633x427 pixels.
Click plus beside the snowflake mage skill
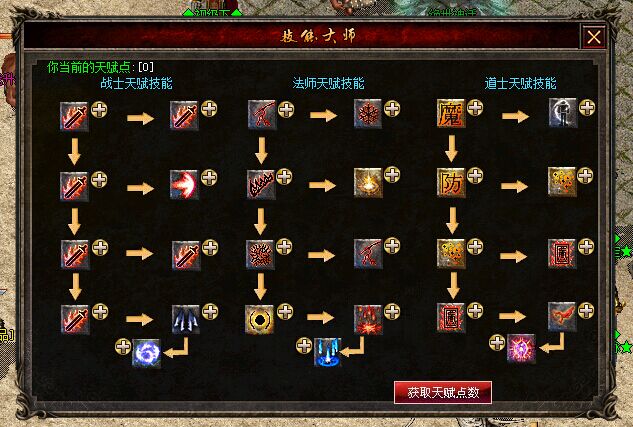(392, 109)
